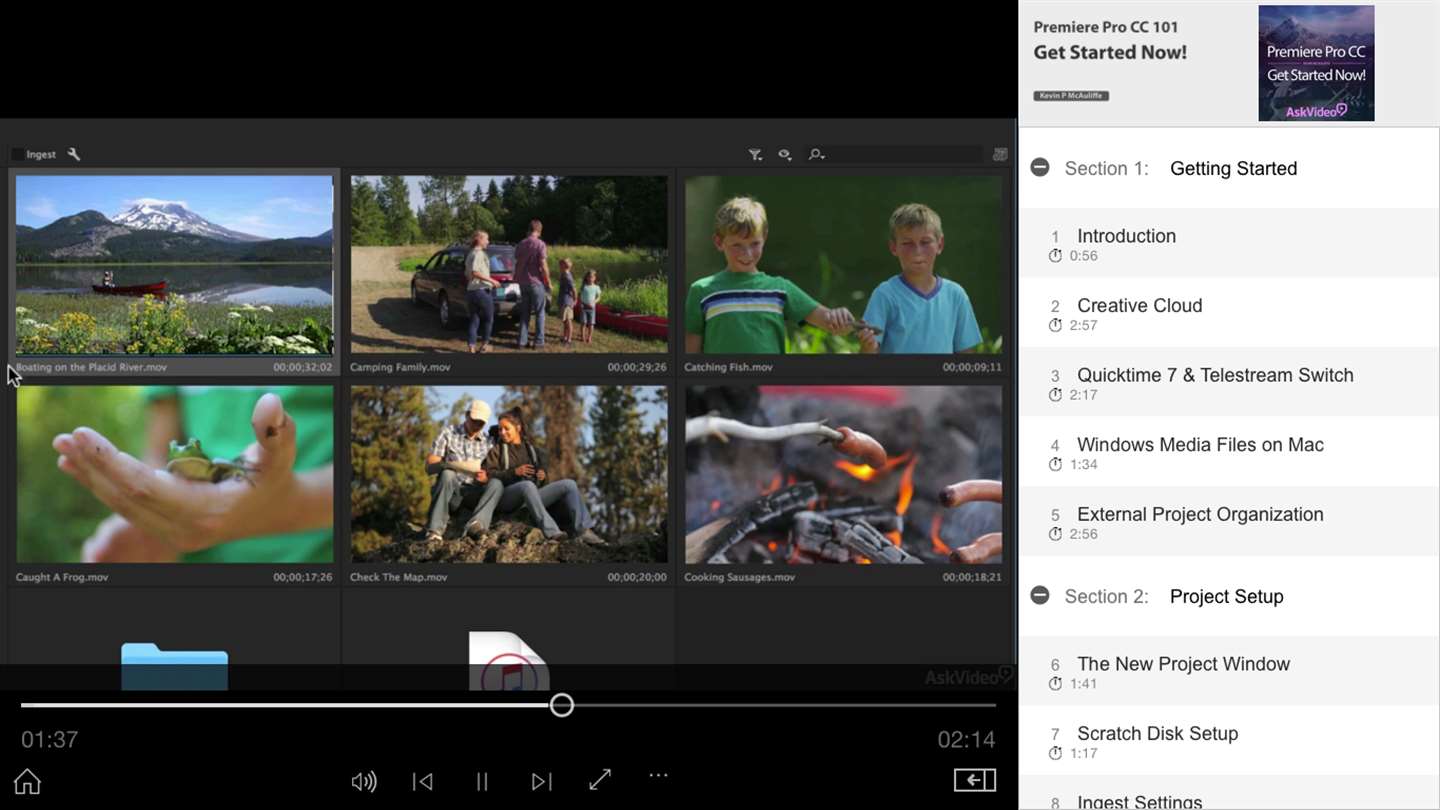The width and height of the screenshot is (1440, 810).
Task: Click the file name Cooking Sausages.mov
Action: click(739, 577)
